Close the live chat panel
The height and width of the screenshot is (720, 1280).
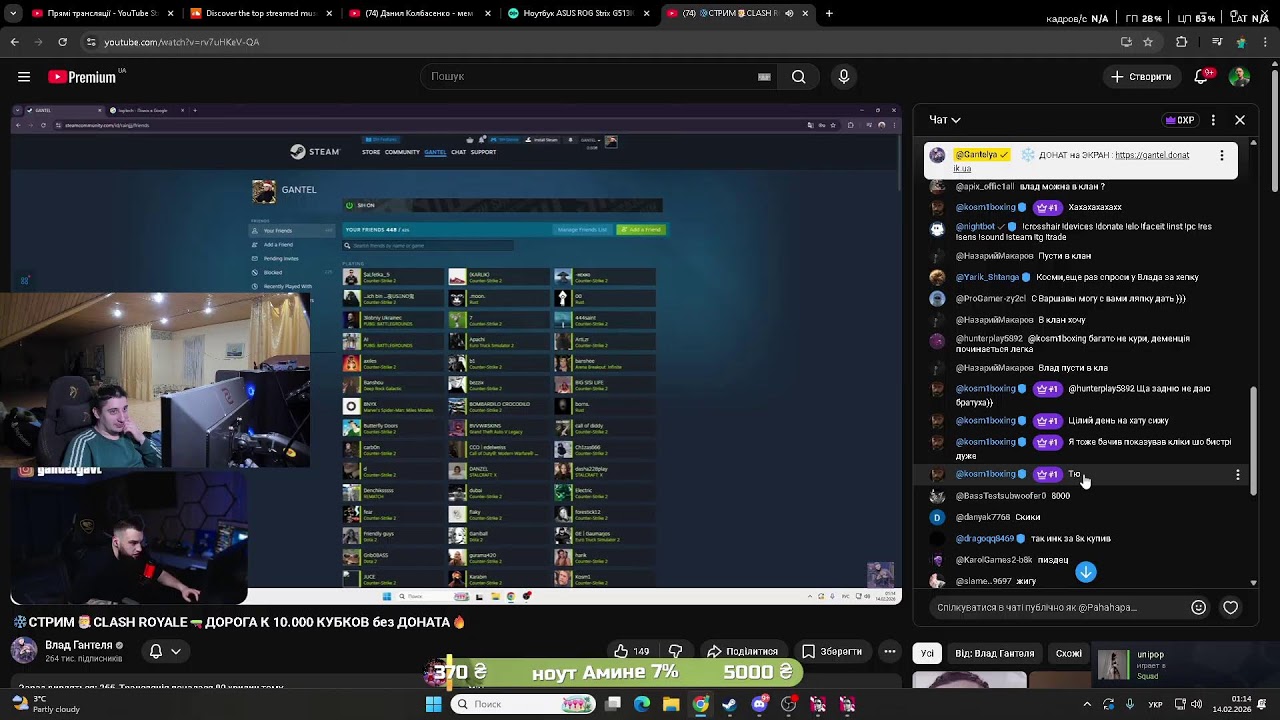pos(1240,120)
